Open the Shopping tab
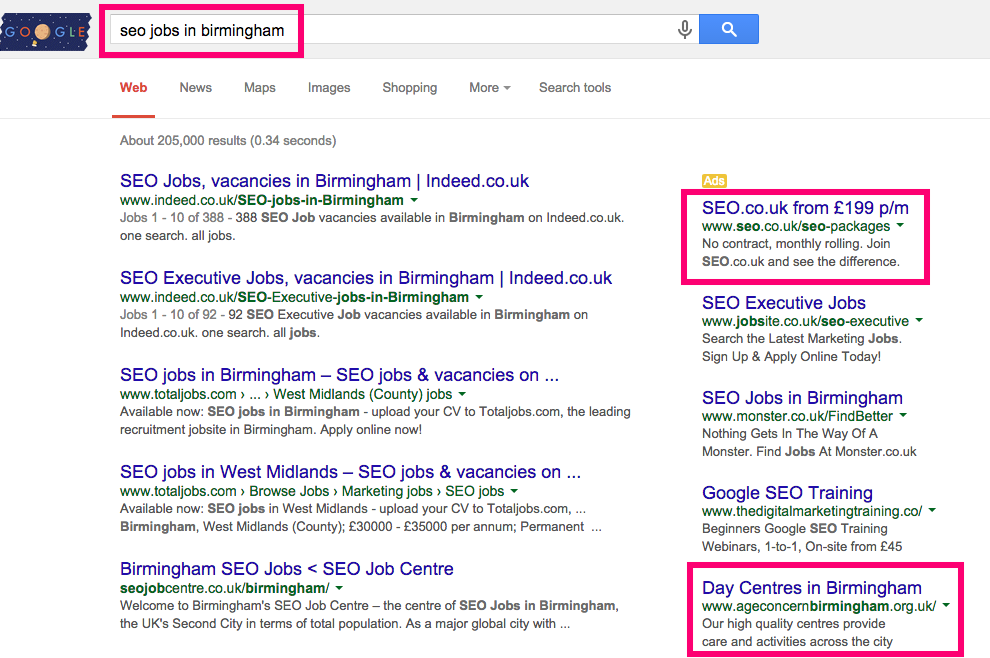The image size is (990, 658). tap(410, 88)
